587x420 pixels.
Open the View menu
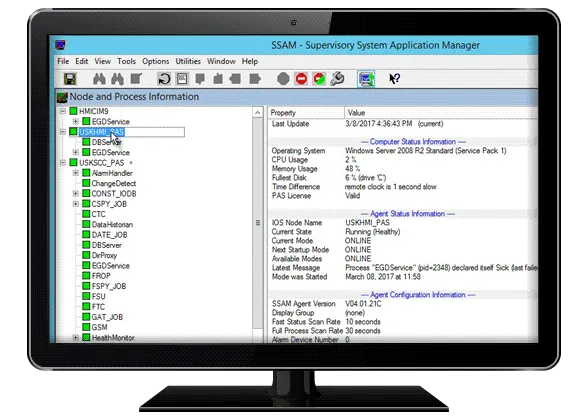(102, 61)
